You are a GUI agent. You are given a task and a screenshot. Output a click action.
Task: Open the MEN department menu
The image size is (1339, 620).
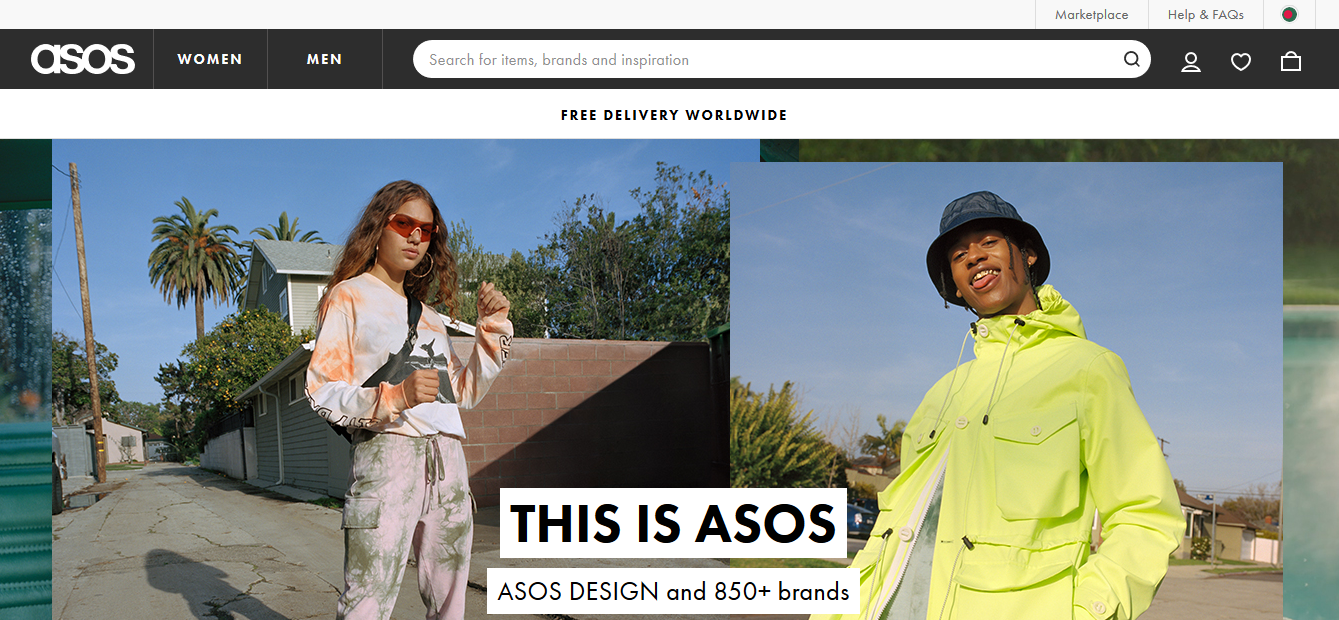(325, 59)
